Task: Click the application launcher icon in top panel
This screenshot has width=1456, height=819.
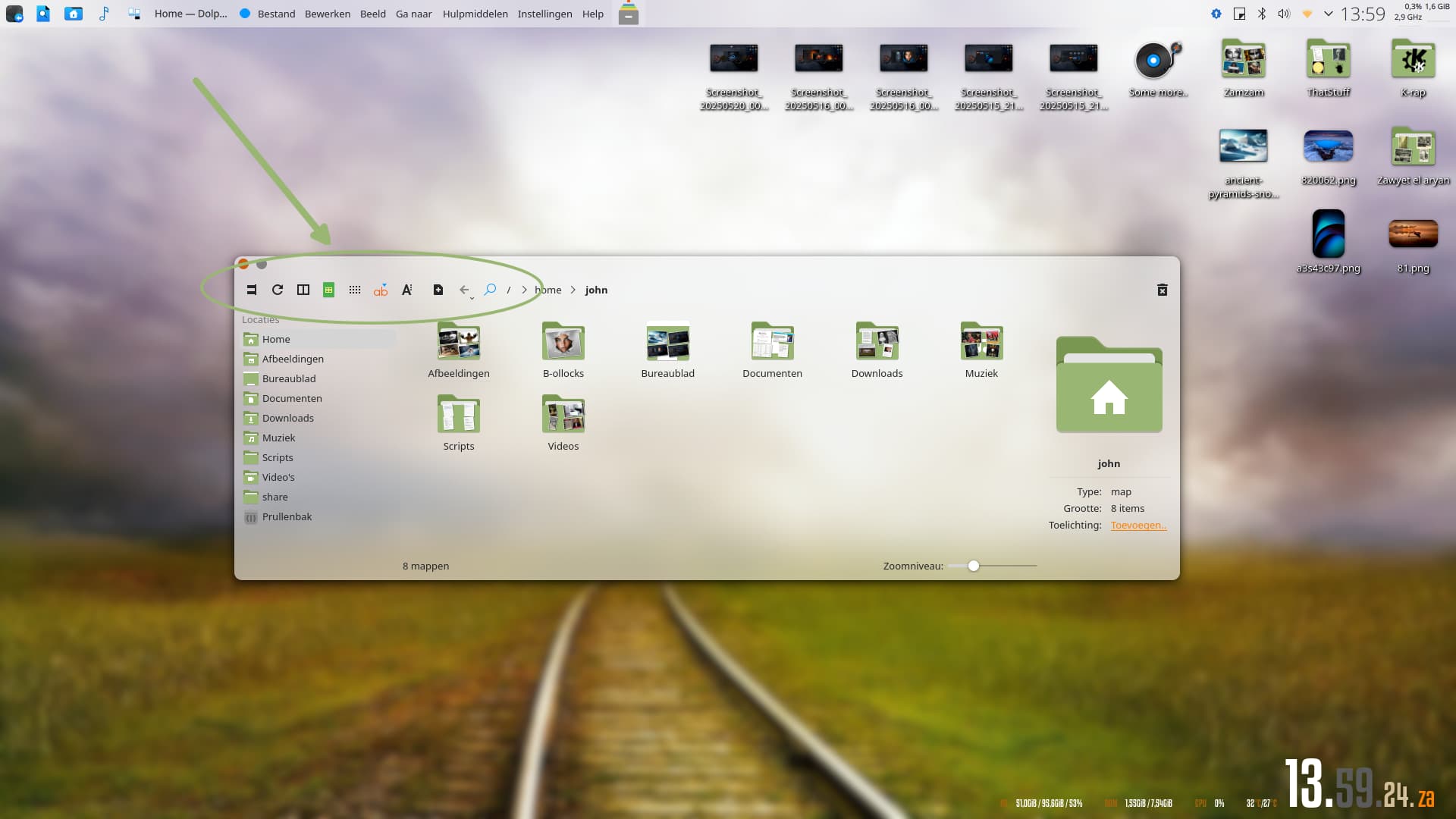Action: [14, 14]
